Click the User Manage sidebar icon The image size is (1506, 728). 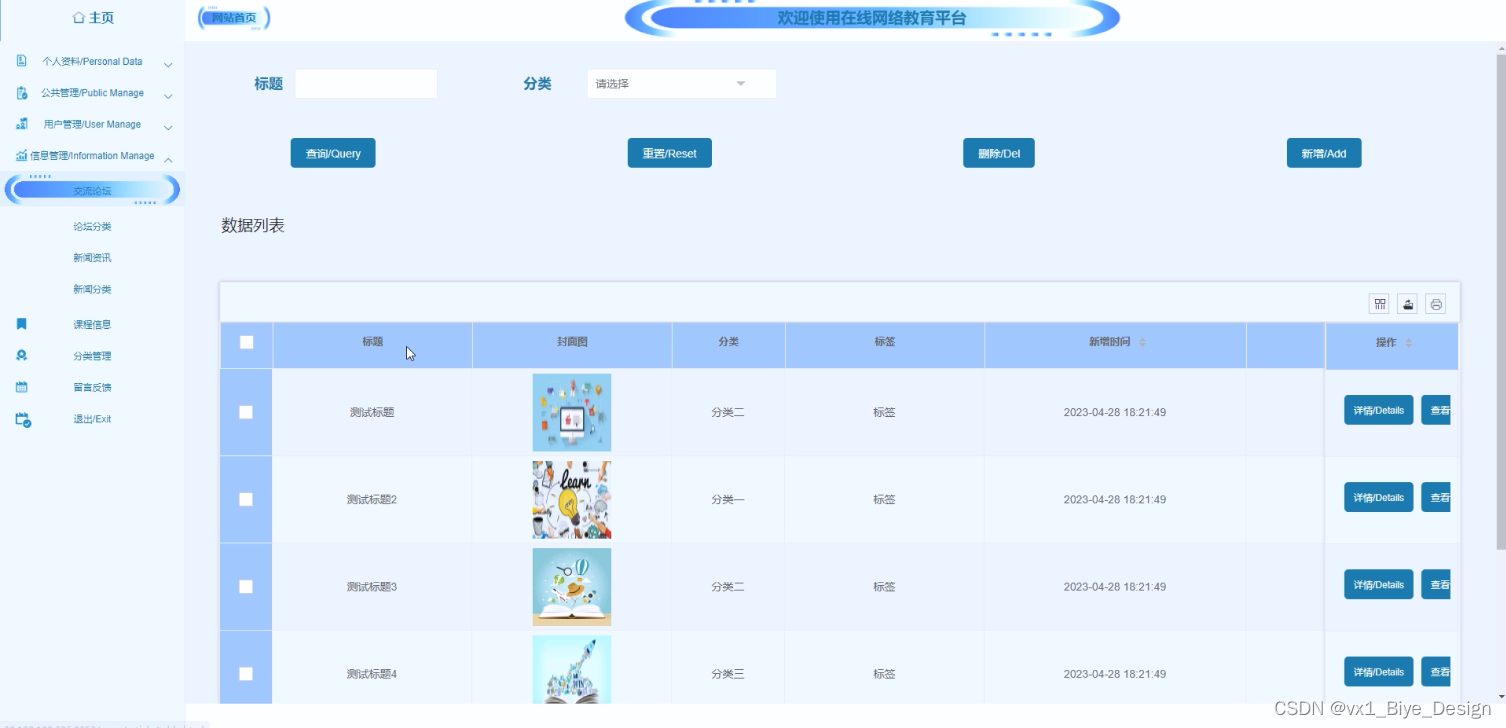click(x=21, y=124)
